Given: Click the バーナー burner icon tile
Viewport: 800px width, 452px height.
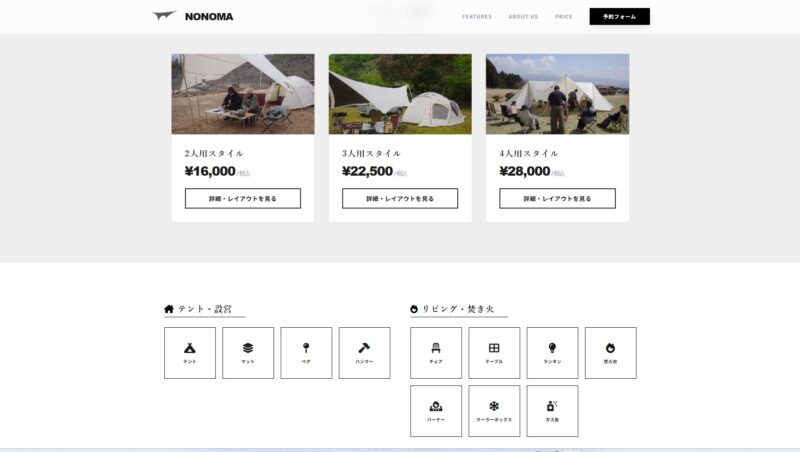Looking at the screenshot, I should tap(436, 411).
